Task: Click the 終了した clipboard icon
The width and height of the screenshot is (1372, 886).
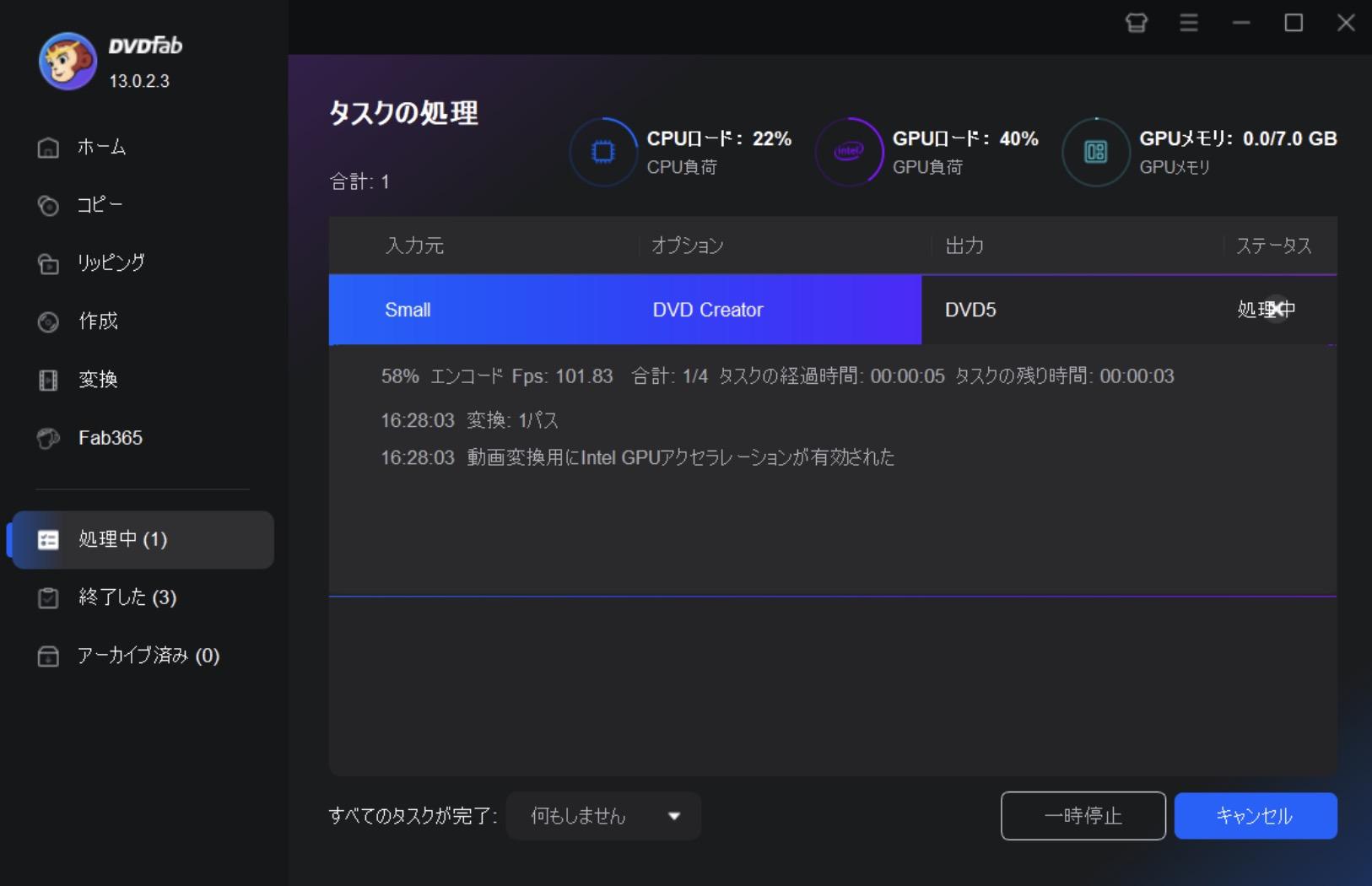Action: point(48,598)
